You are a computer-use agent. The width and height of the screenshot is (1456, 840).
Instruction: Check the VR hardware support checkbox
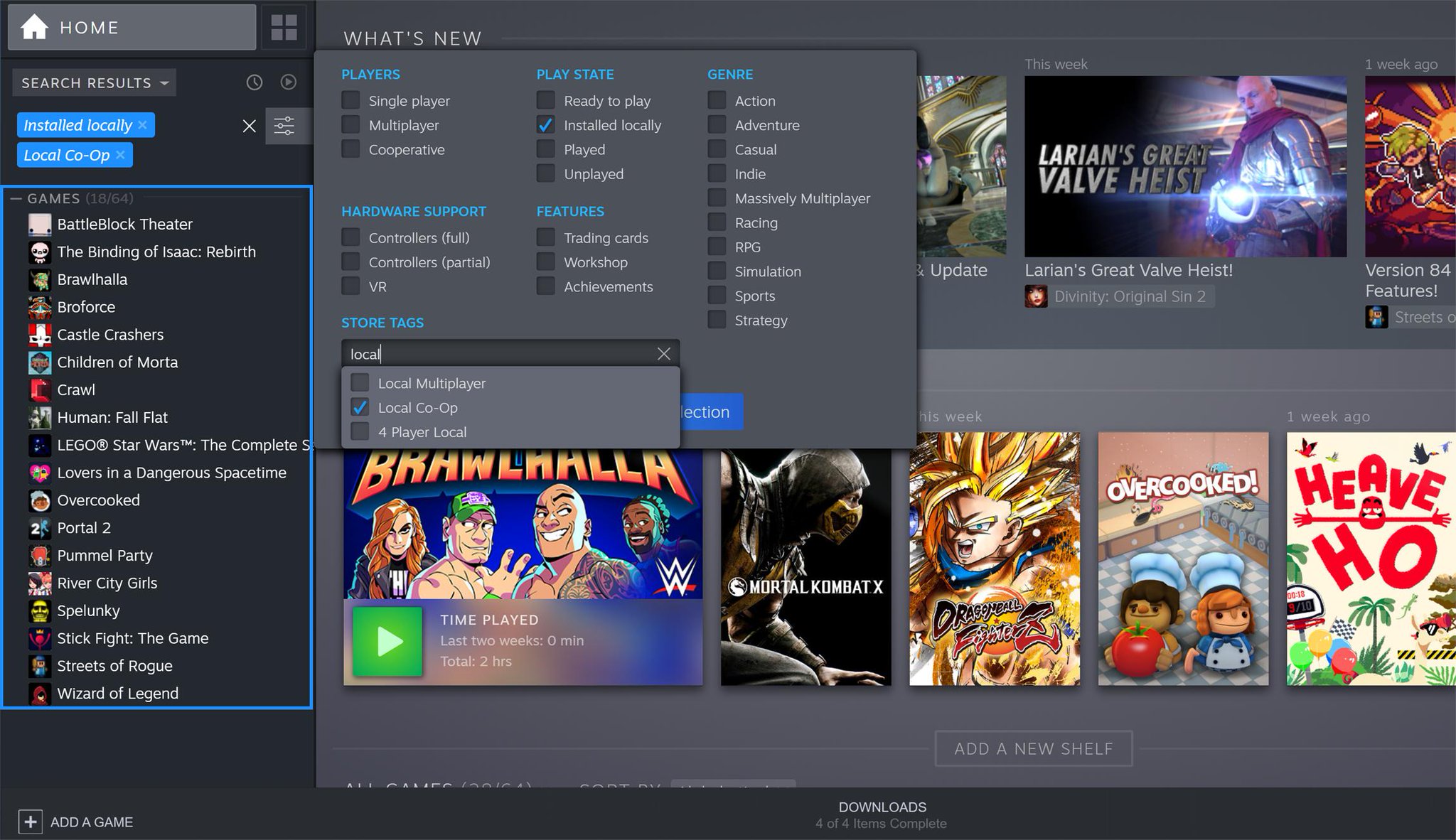350,286
